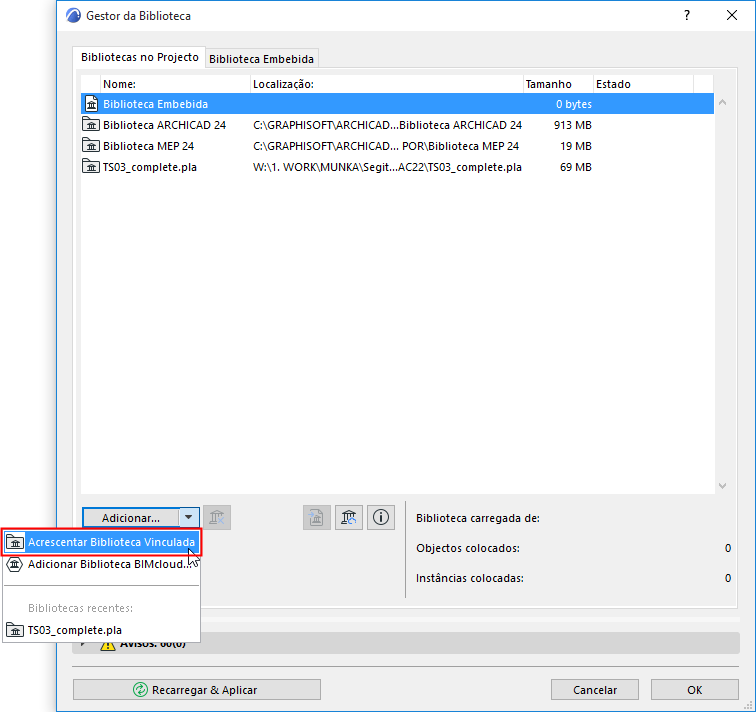Click the path ending POR\Biblioteca MEP 24
This screenshot has width=756, height=712.
386,146
